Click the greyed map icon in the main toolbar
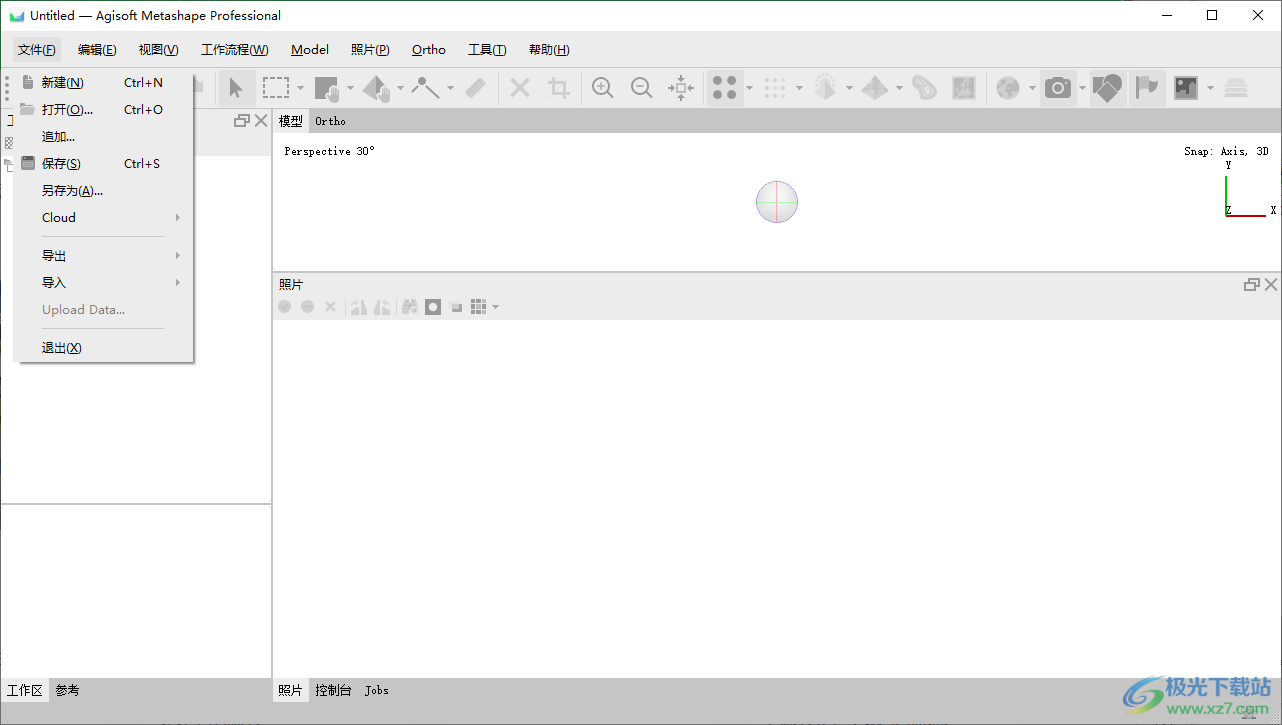 click(x=964, y=88)
